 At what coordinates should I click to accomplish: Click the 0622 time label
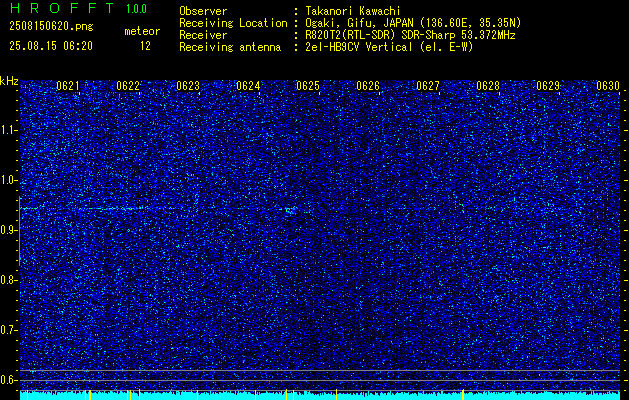click(128, 86)
